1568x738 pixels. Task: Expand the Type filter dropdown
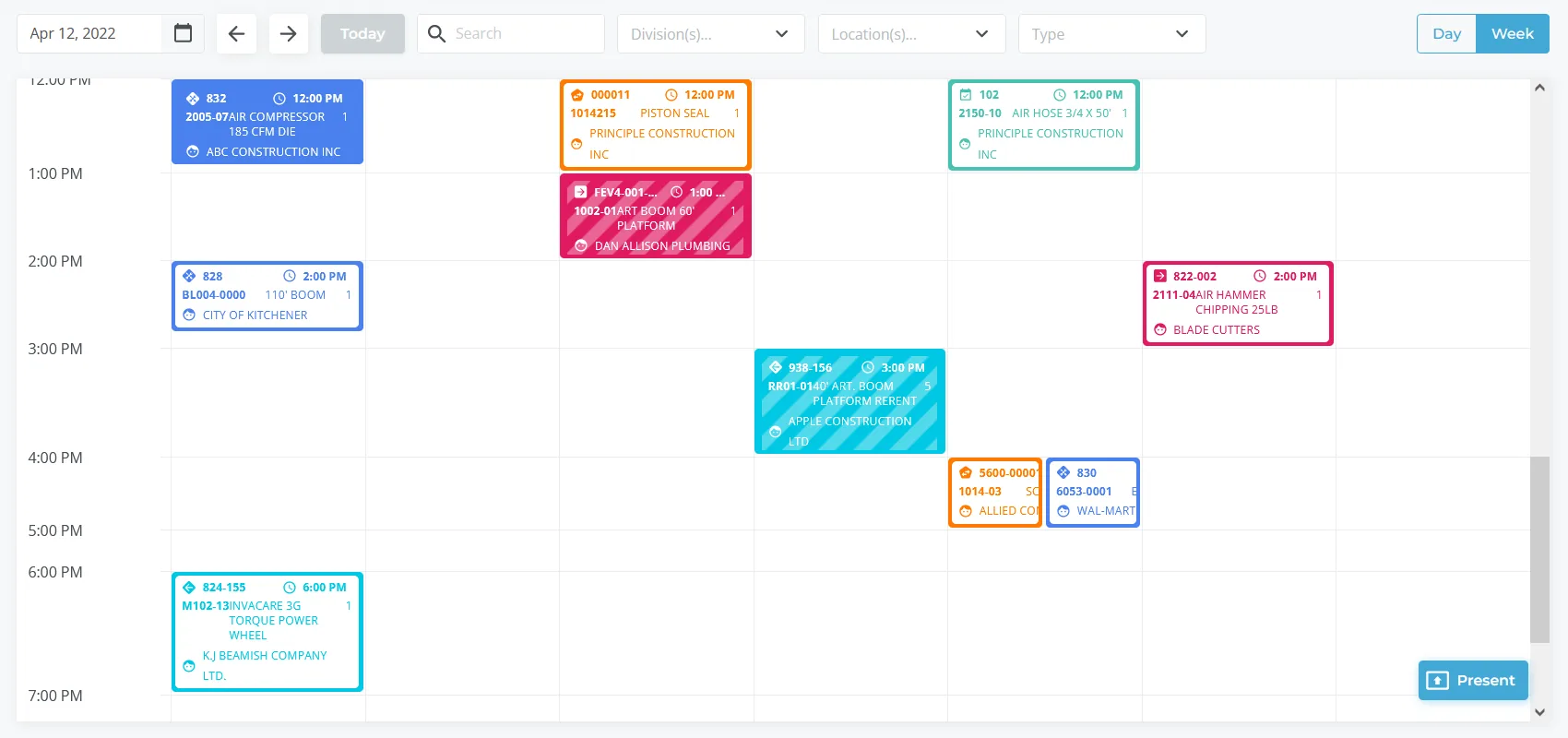(x=1111, y=34)
